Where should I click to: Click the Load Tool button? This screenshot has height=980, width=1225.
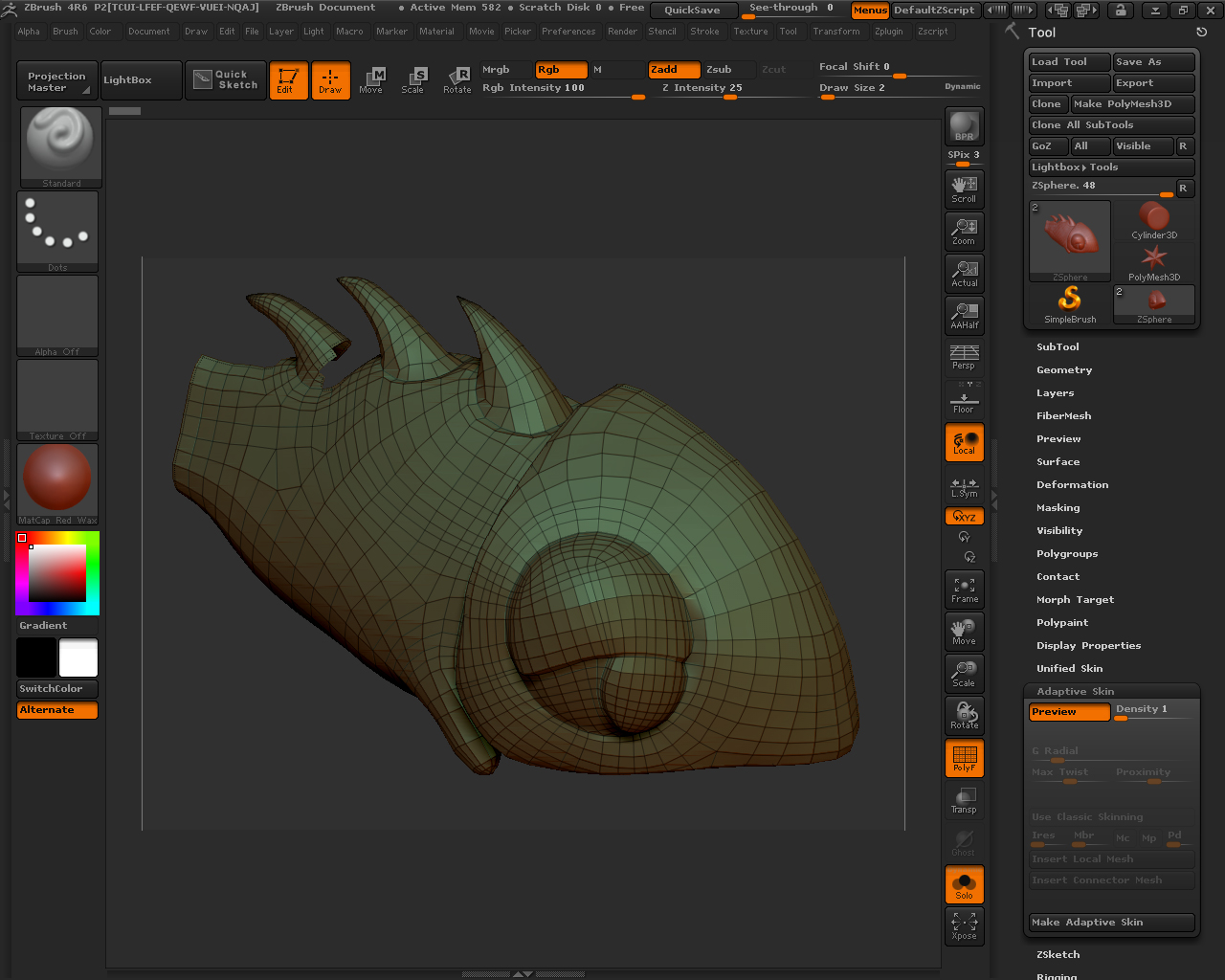[1069, 62]
